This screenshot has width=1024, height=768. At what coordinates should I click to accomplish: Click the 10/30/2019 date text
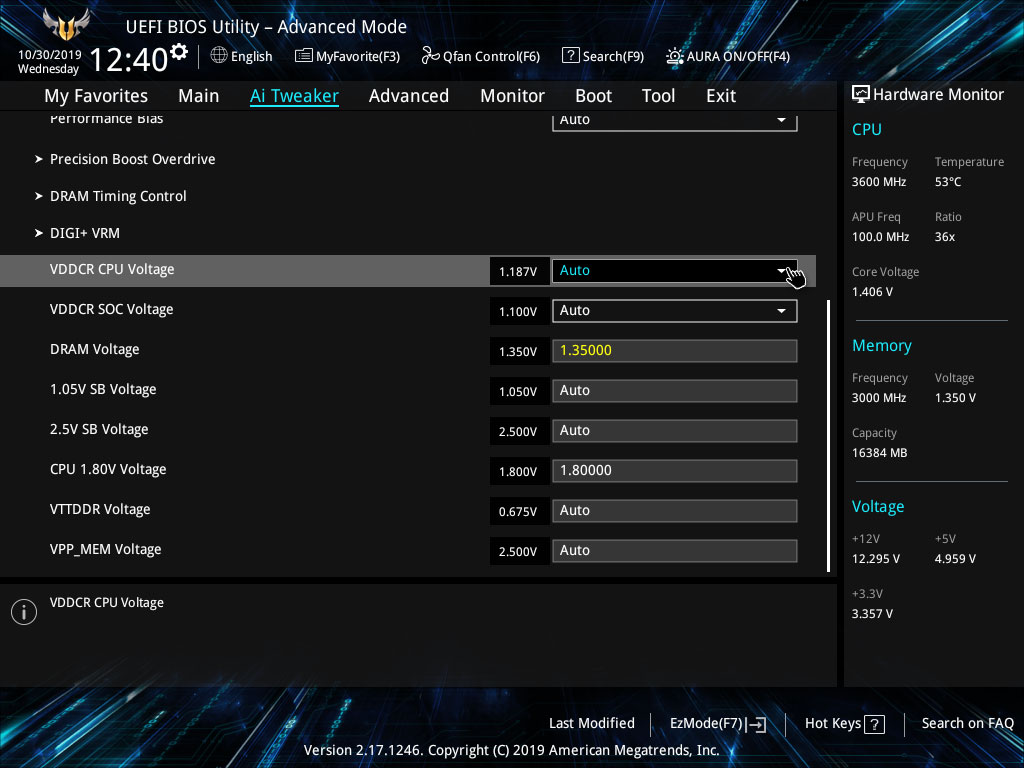click(50, 55)
